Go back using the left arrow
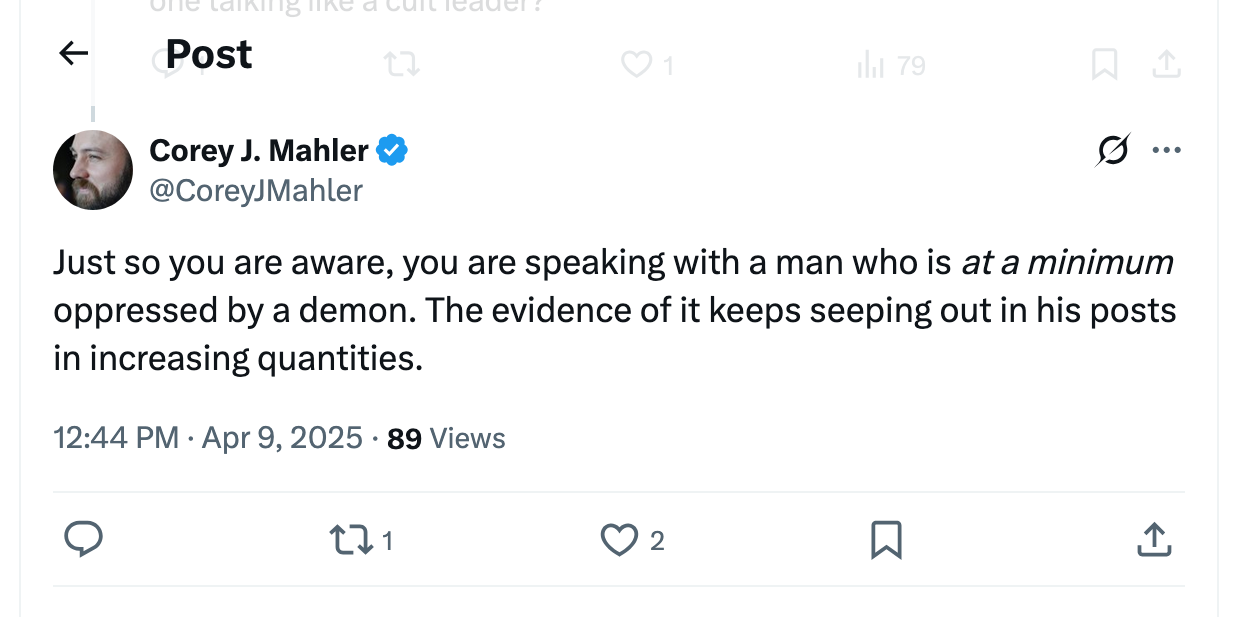 [74, 54]
